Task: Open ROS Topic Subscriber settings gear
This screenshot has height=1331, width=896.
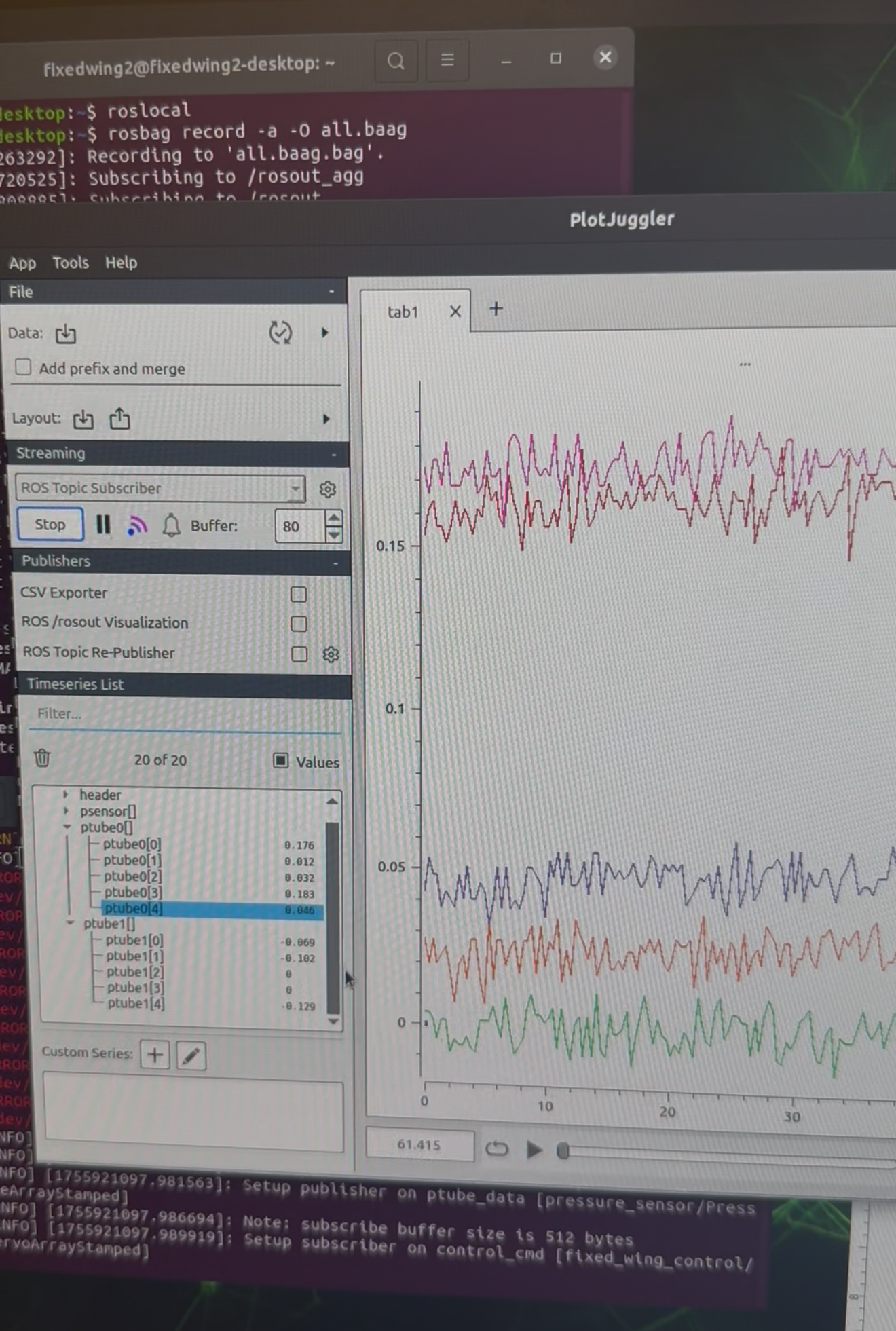Action: (x=328, y=489)
